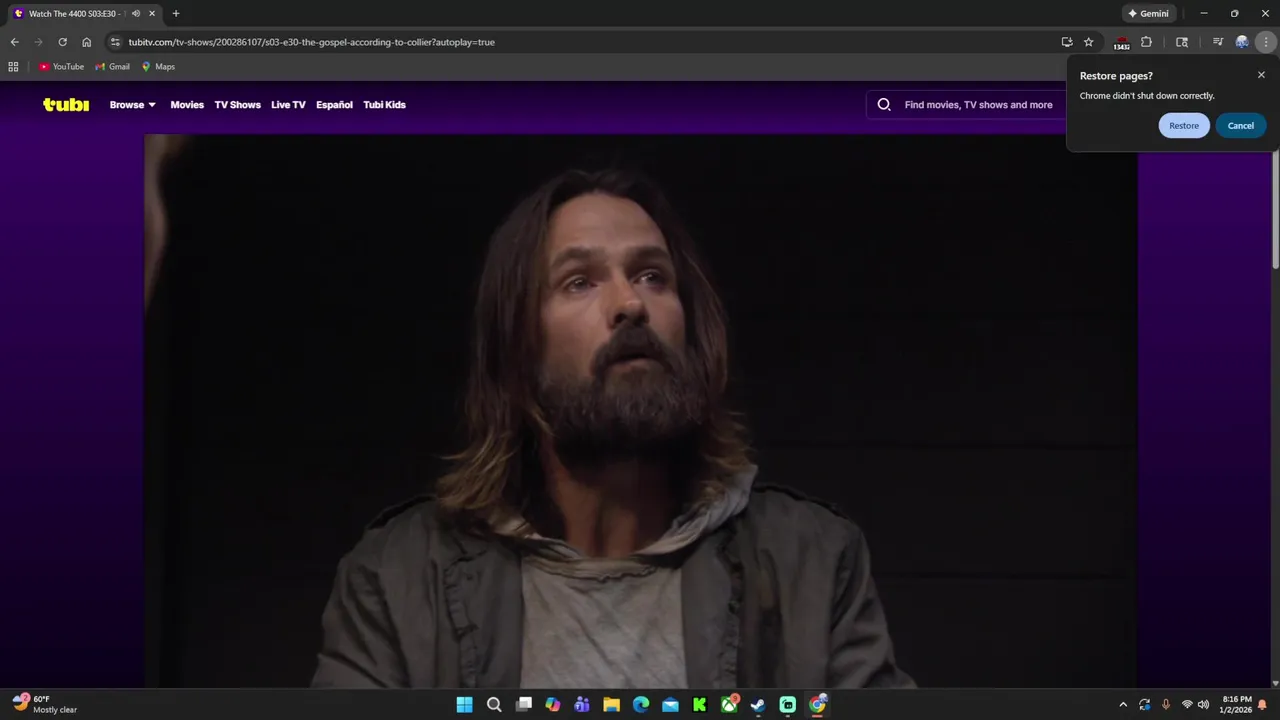Viewport: 1280px width, 720px height.
Task: Open Windows taskbar search
Action: coord(494,705)
